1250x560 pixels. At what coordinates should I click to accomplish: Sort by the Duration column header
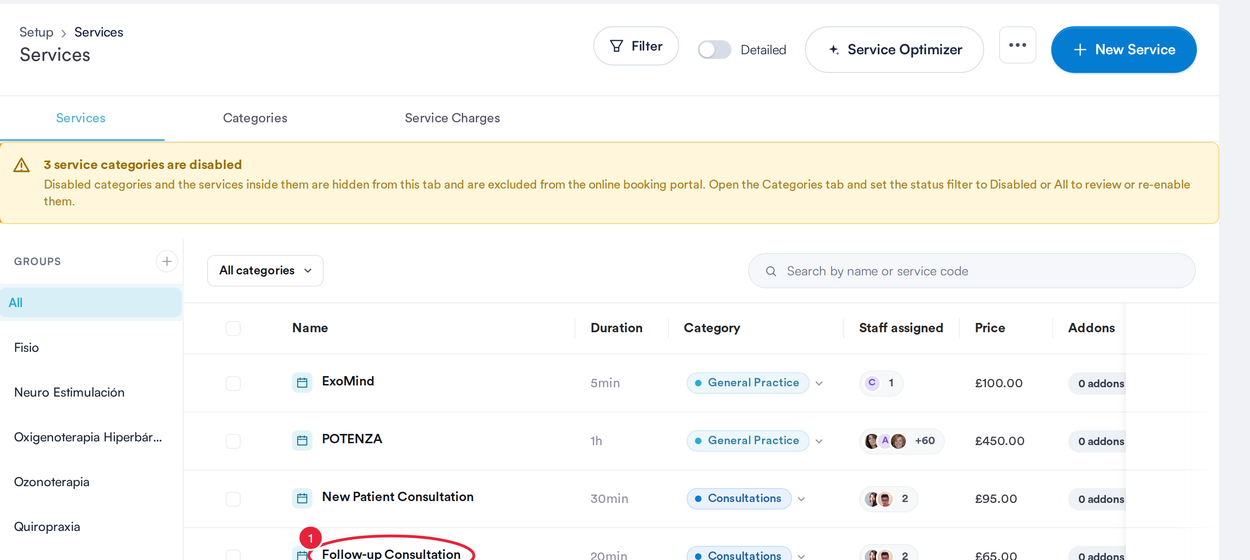point(616,328)
